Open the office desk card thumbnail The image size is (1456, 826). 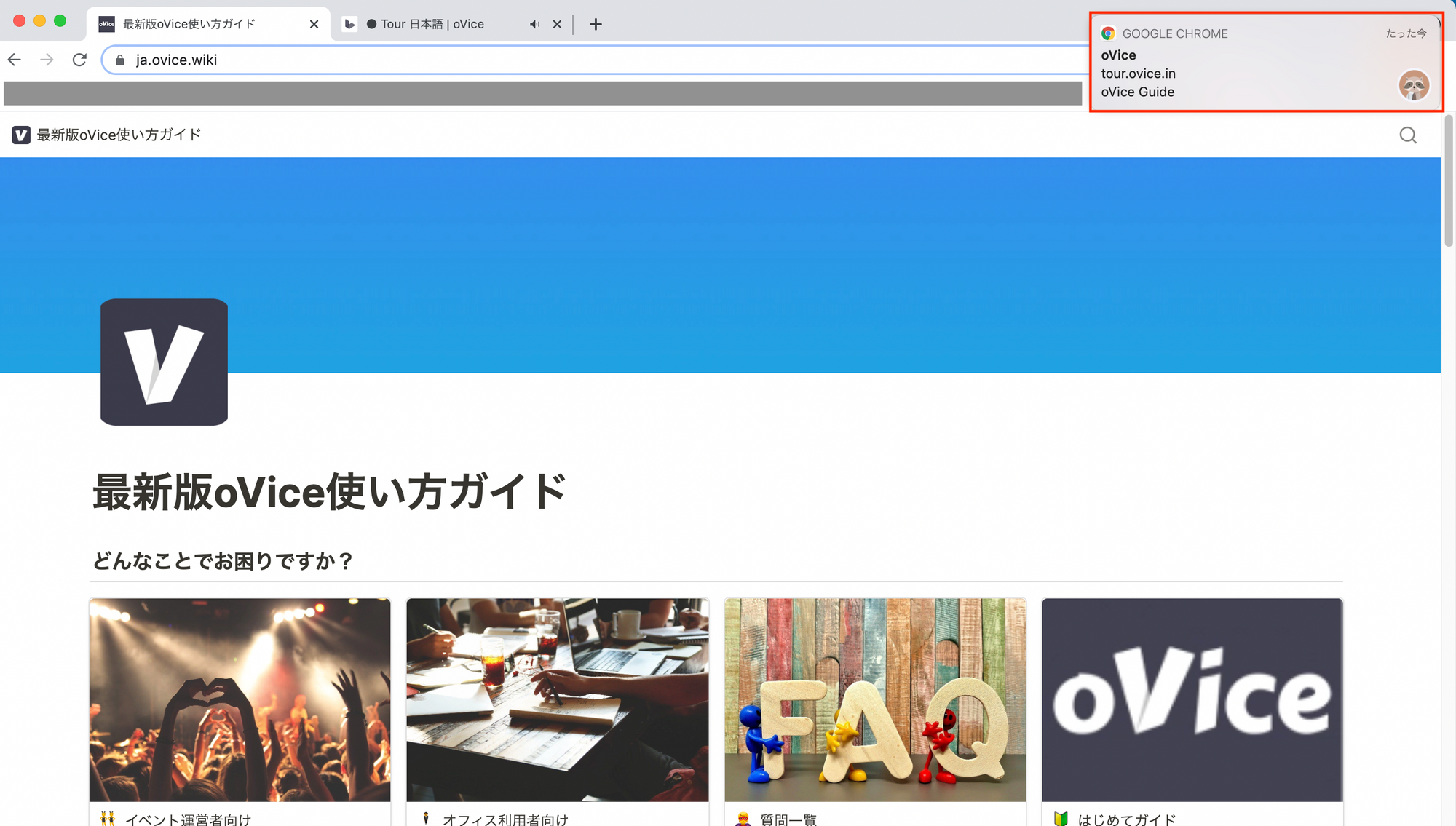pos(557,699)
